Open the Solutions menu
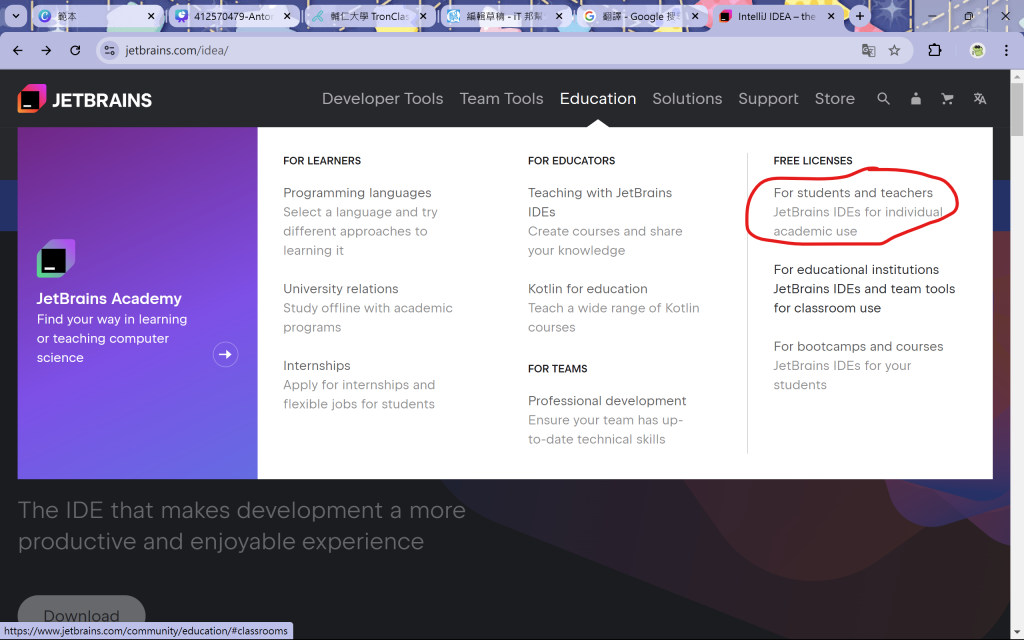Viewport: 1024px width, 640px height. 687,99
